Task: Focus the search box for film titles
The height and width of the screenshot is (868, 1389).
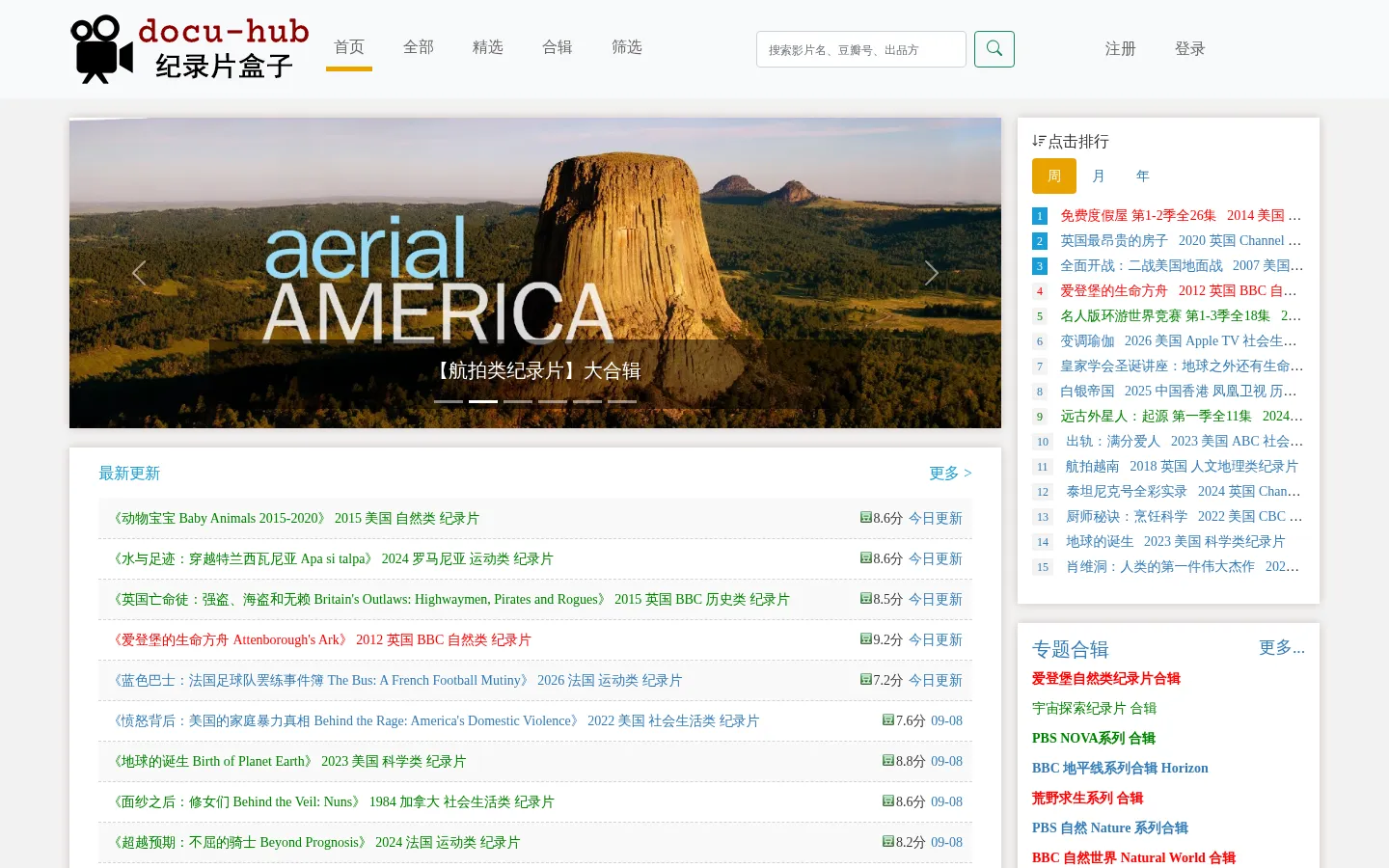Action: tap(861, 49)
